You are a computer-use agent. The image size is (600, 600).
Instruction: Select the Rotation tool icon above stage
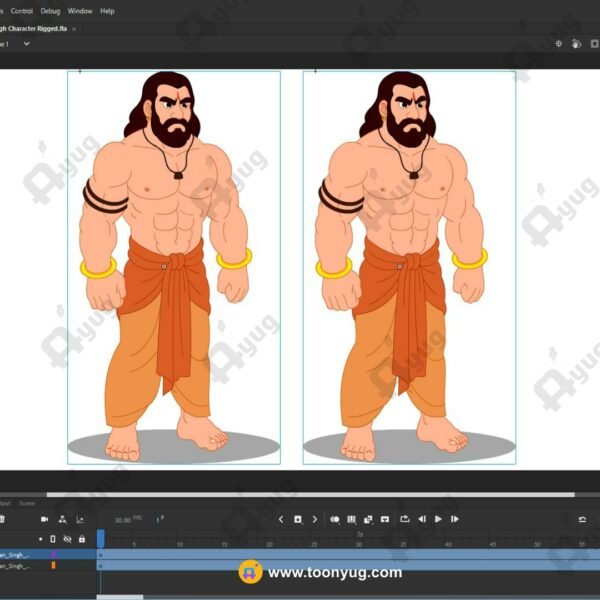576,44
